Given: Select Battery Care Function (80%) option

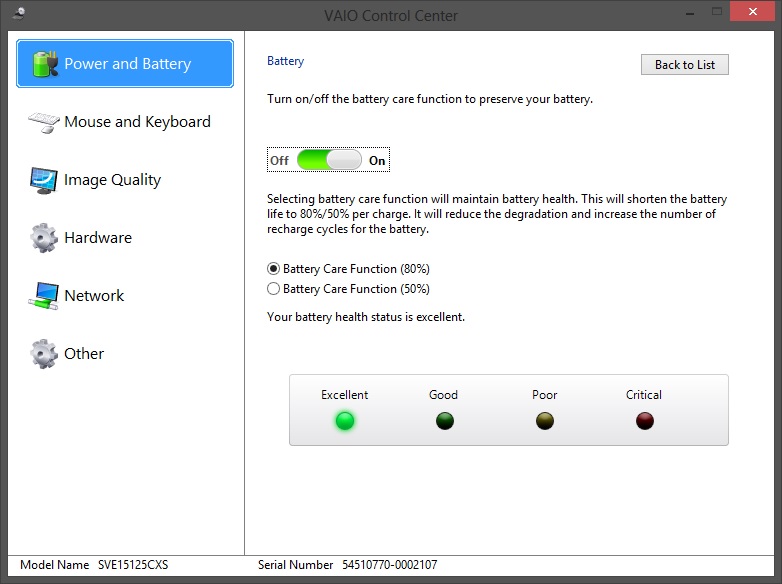Looking at the screenshot, I should tap(274, 269).
